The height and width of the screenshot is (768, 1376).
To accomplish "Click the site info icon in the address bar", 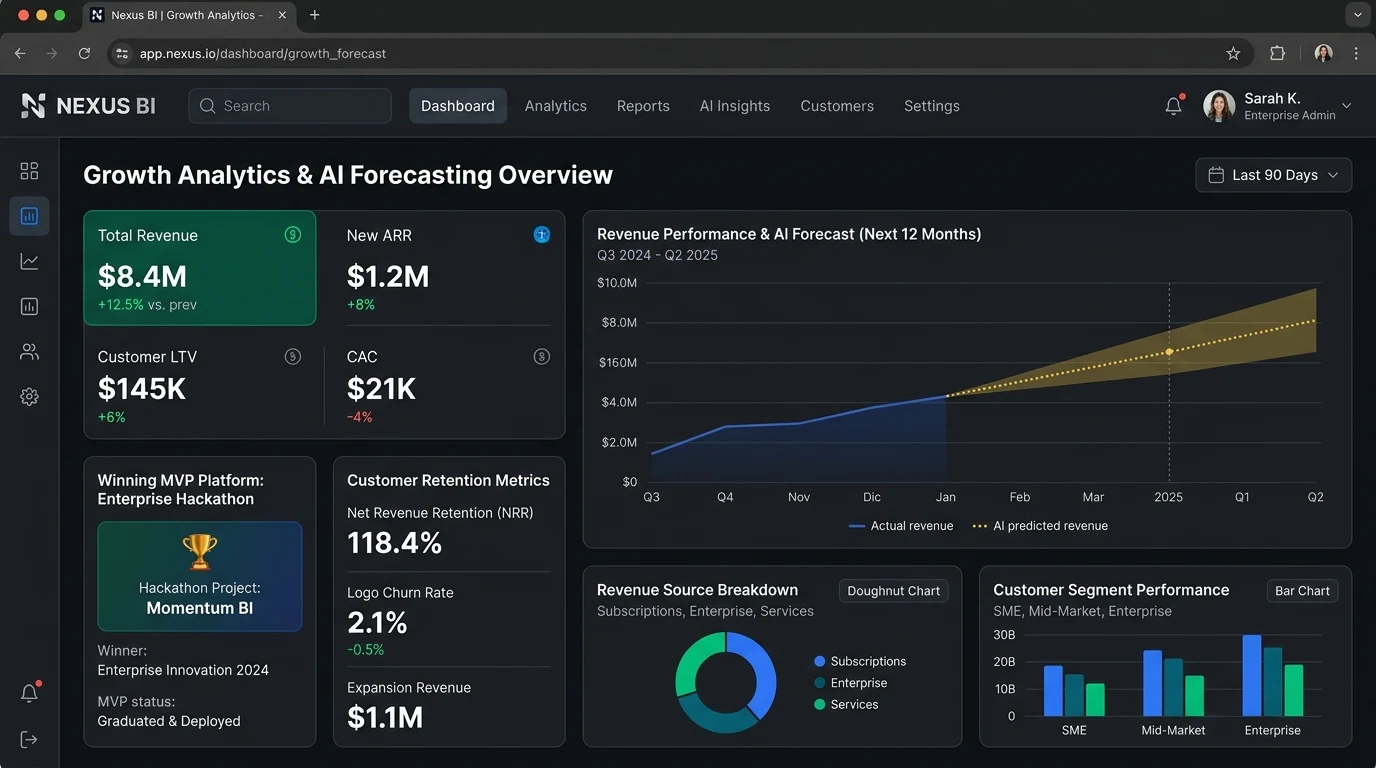I will pyautogui.click(x=123, y=53).
